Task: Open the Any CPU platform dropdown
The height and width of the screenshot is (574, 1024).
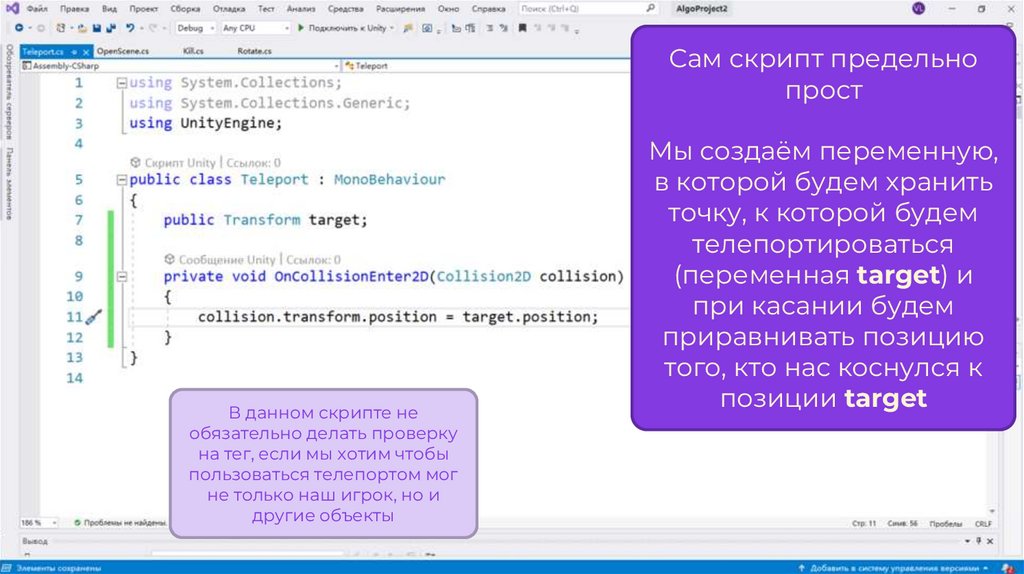Action: (x=252, y=28)
